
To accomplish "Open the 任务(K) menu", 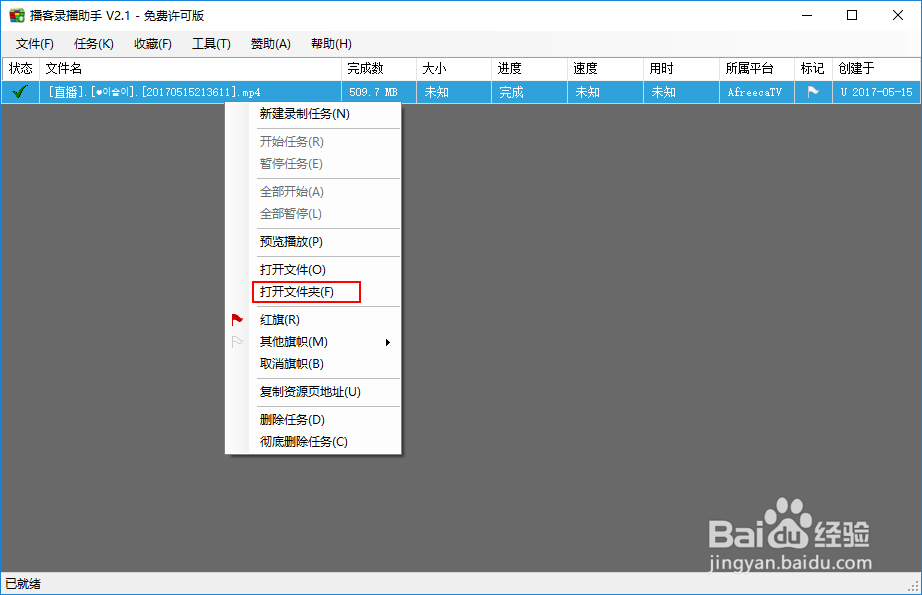I will [94, 43].
